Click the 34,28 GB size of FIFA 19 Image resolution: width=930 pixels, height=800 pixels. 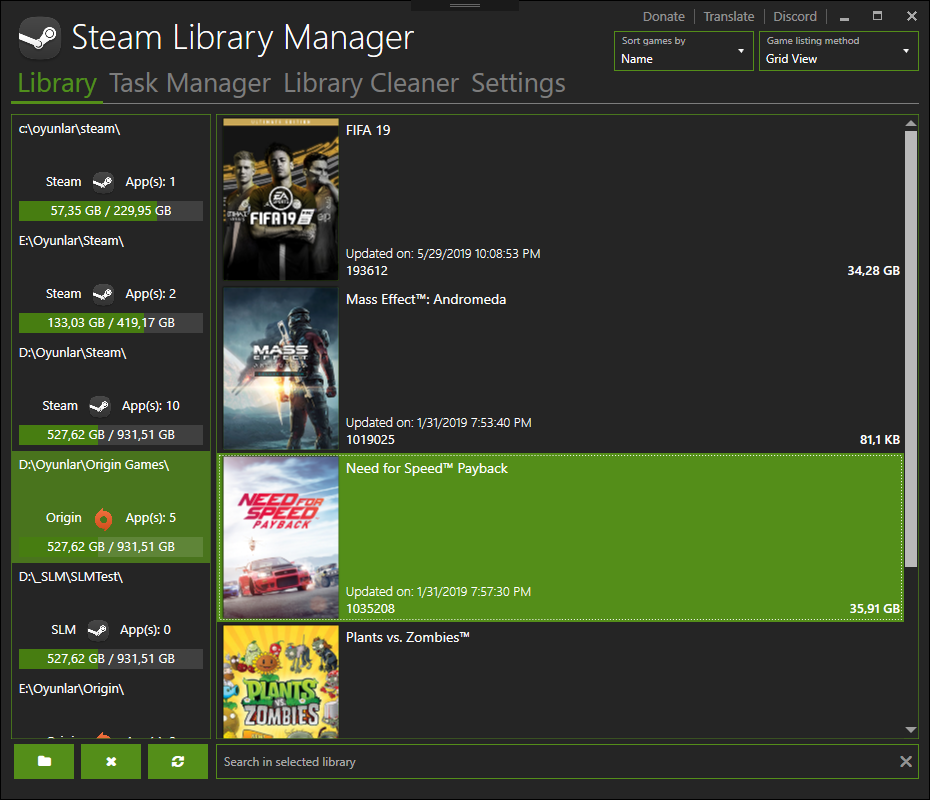coord(873,271)
